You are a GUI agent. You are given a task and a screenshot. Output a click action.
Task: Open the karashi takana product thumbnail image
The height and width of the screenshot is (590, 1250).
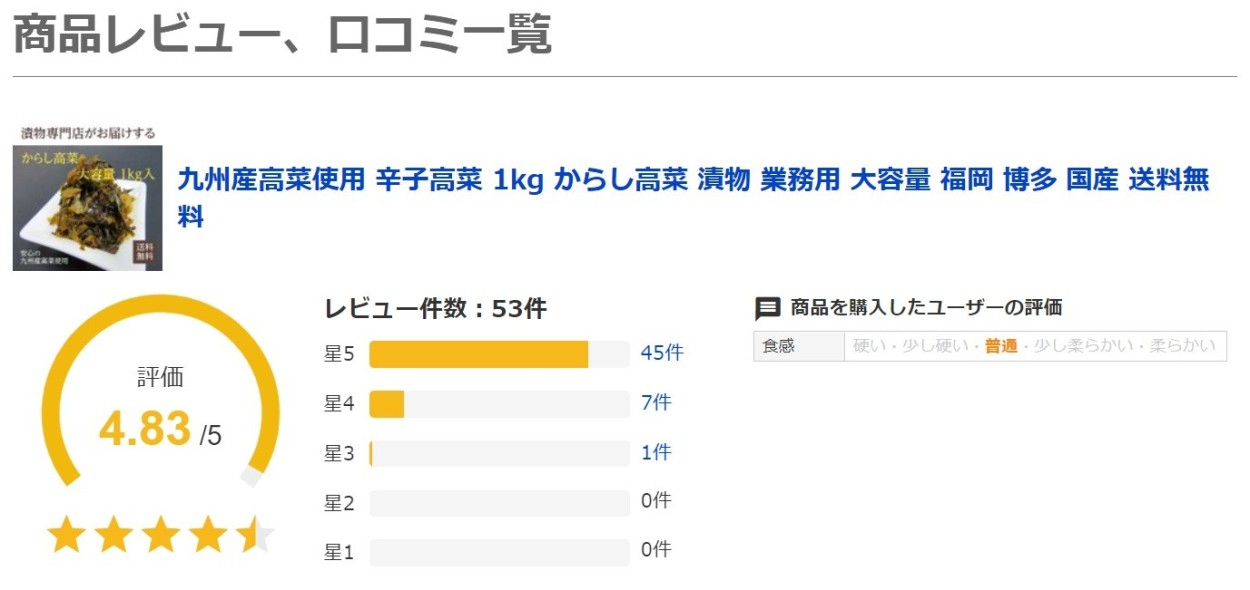coord(88,198)
